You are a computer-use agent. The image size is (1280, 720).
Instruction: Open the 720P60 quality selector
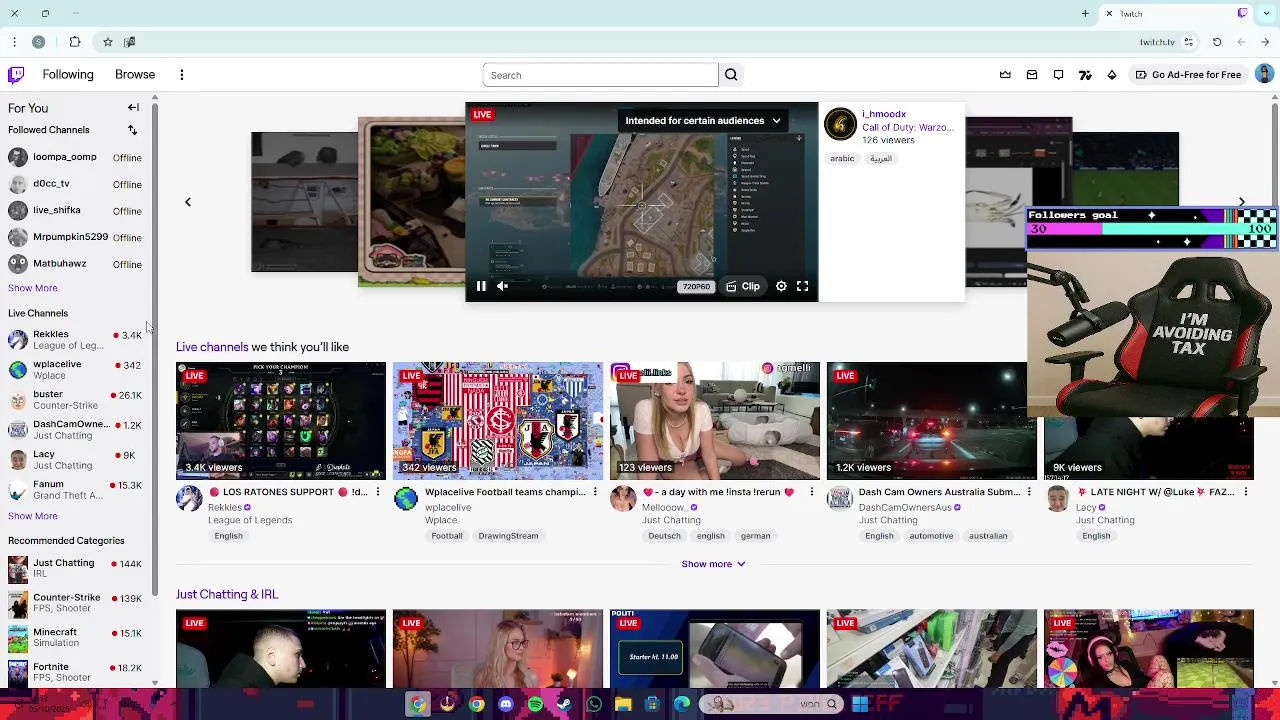tap(696, 287)
